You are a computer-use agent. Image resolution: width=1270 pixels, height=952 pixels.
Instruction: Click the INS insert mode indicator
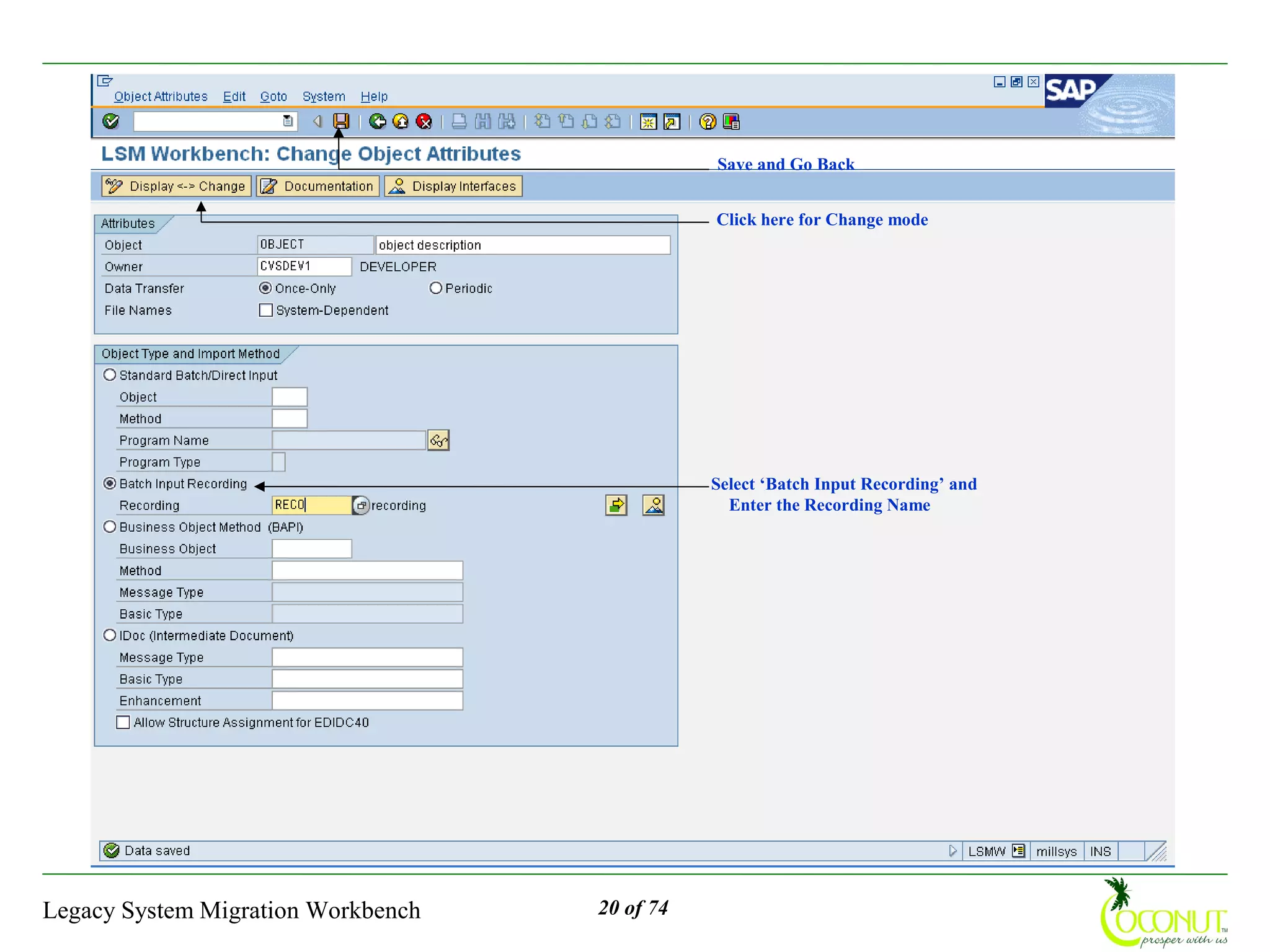pos(1101,852)
